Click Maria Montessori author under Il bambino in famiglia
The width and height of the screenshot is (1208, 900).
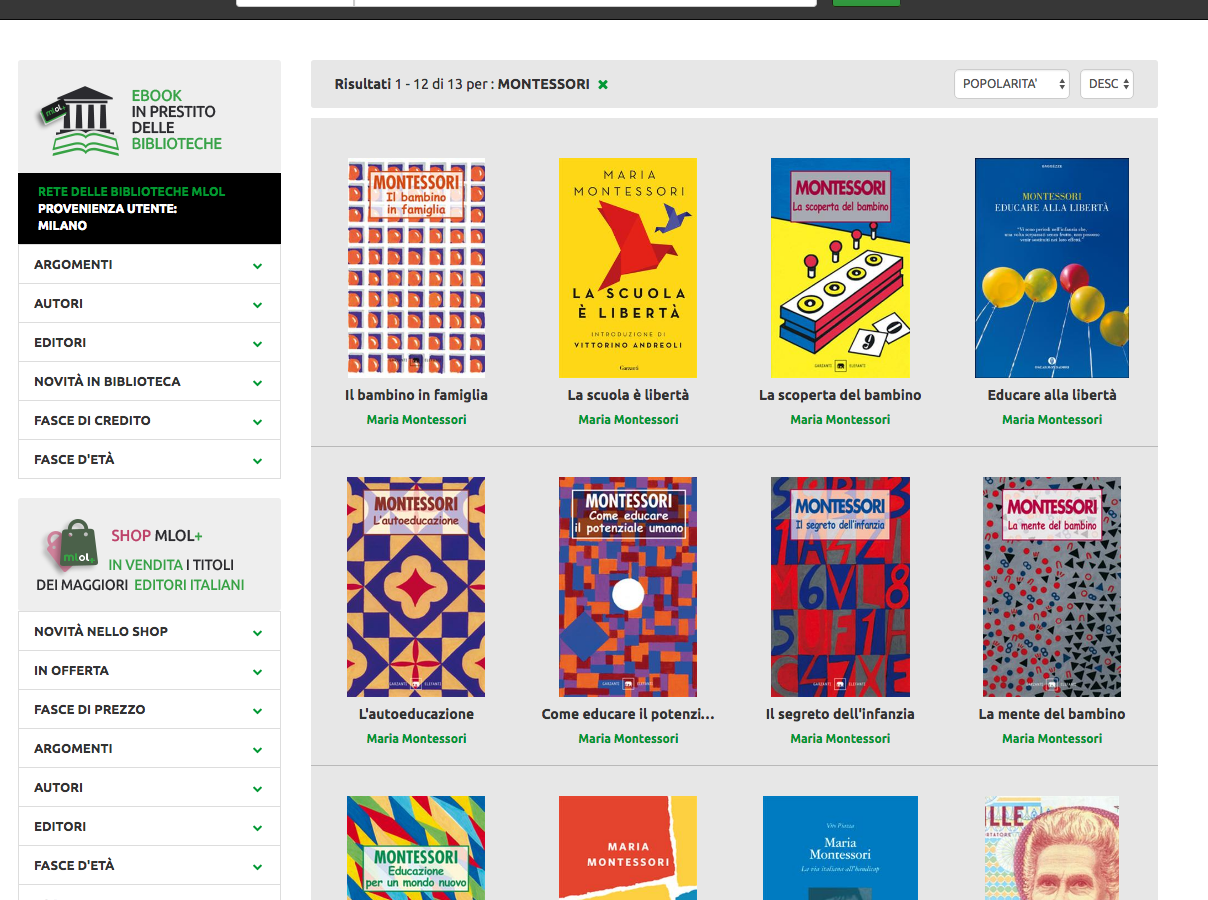click(x=416, y=420)
